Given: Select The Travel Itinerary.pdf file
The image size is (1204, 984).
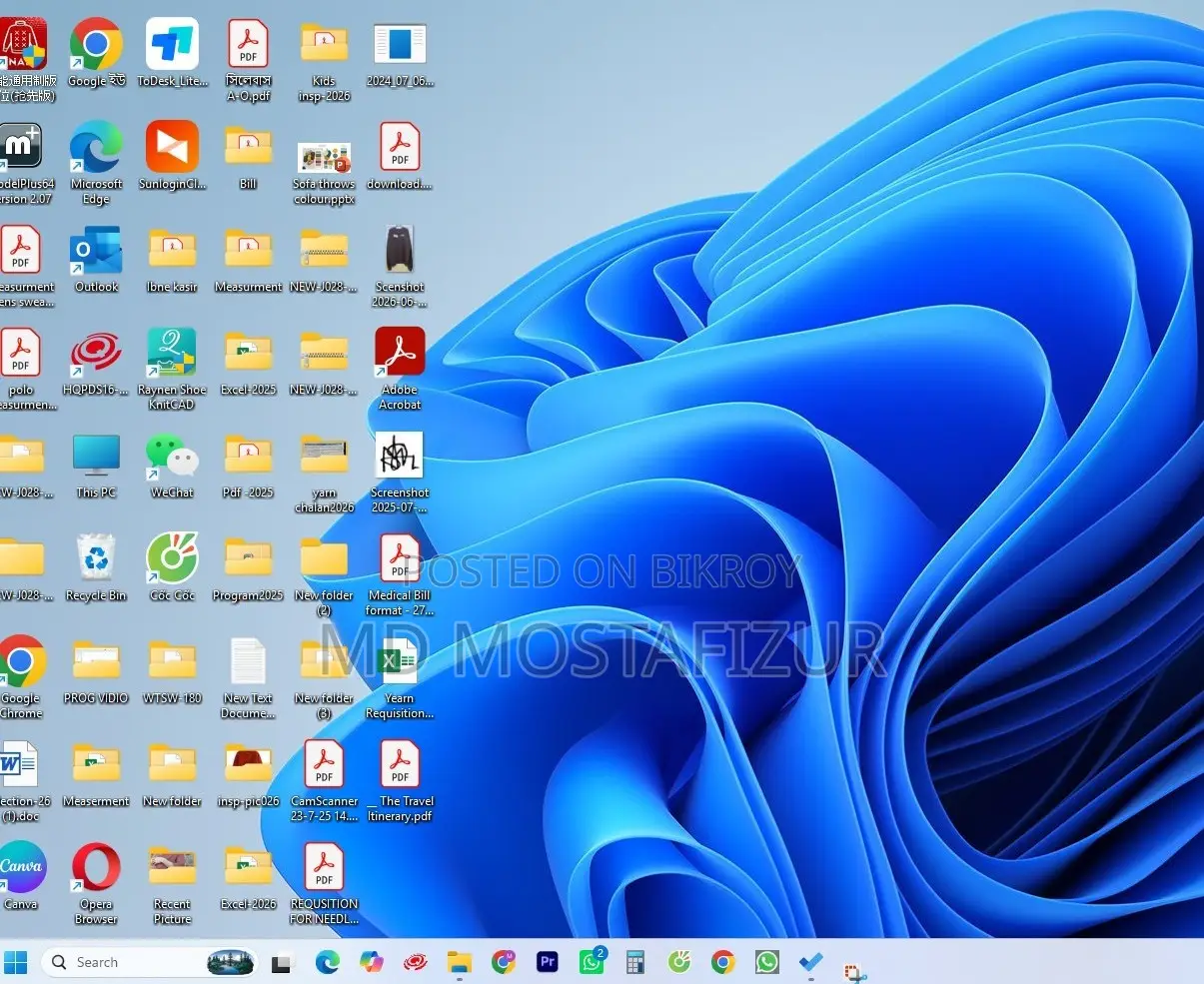Looking at the screenshot, I should [x=400, y=780].
